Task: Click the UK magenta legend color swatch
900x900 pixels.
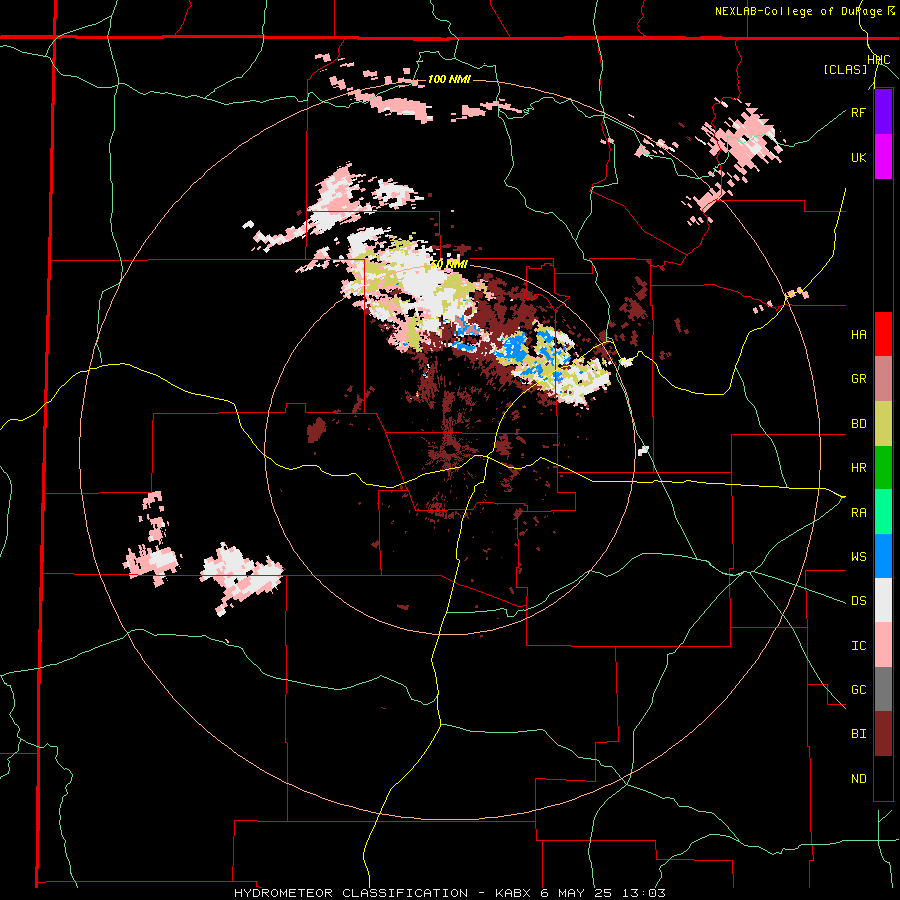Action: [x=883, y=157]
